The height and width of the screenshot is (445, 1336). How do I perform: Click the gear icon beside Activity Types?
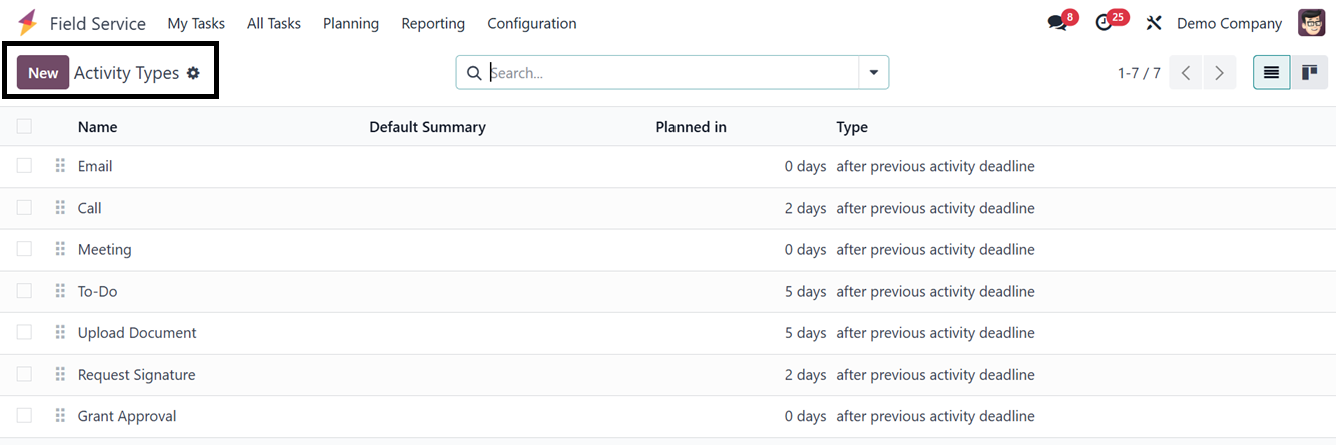pyautogui.click(x=193, y=73)
